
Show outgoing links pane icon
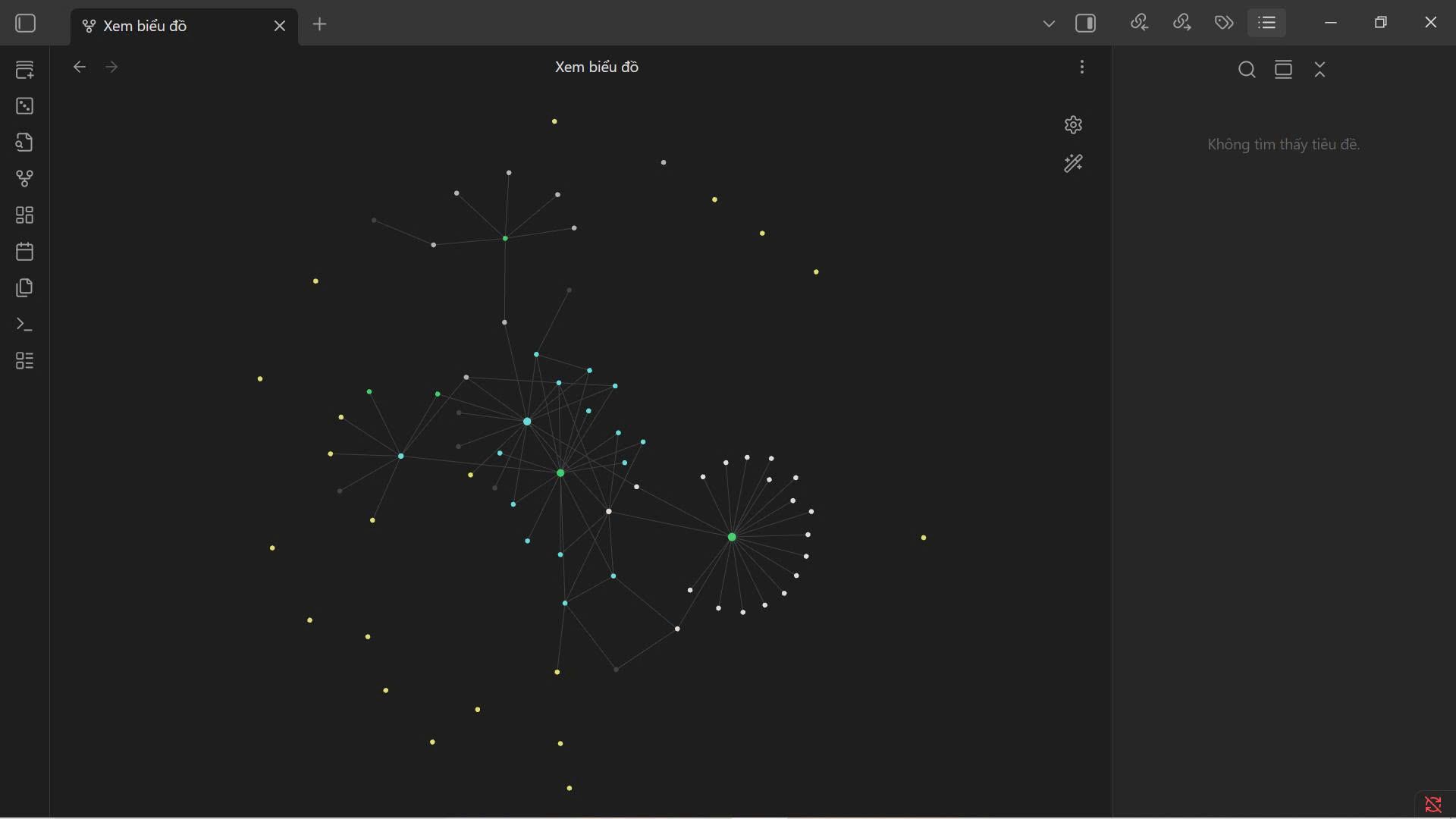coord(1181,23)
